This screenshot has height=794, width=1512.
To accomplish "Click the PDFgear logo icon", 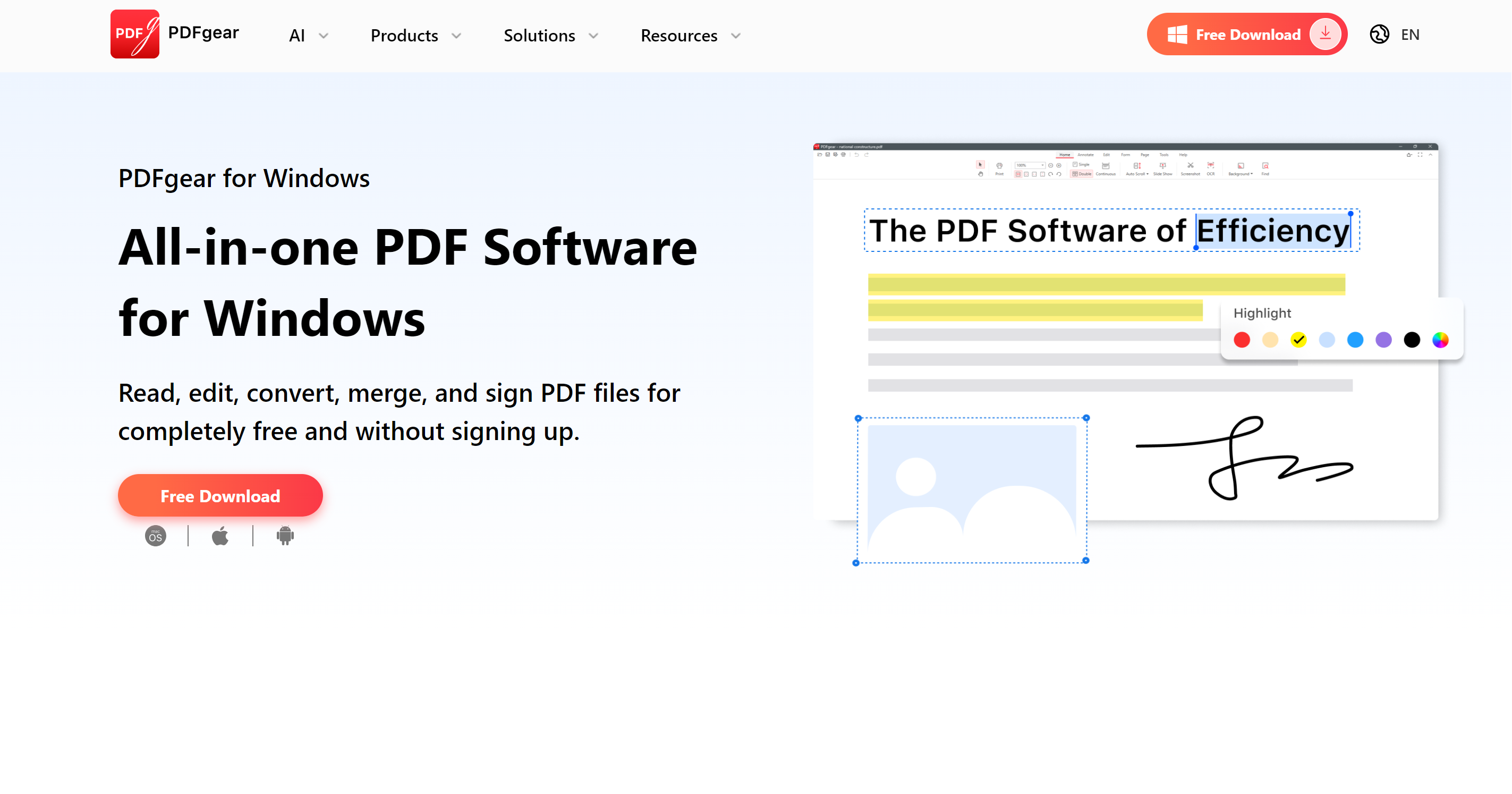I will (x=135, y=33).
